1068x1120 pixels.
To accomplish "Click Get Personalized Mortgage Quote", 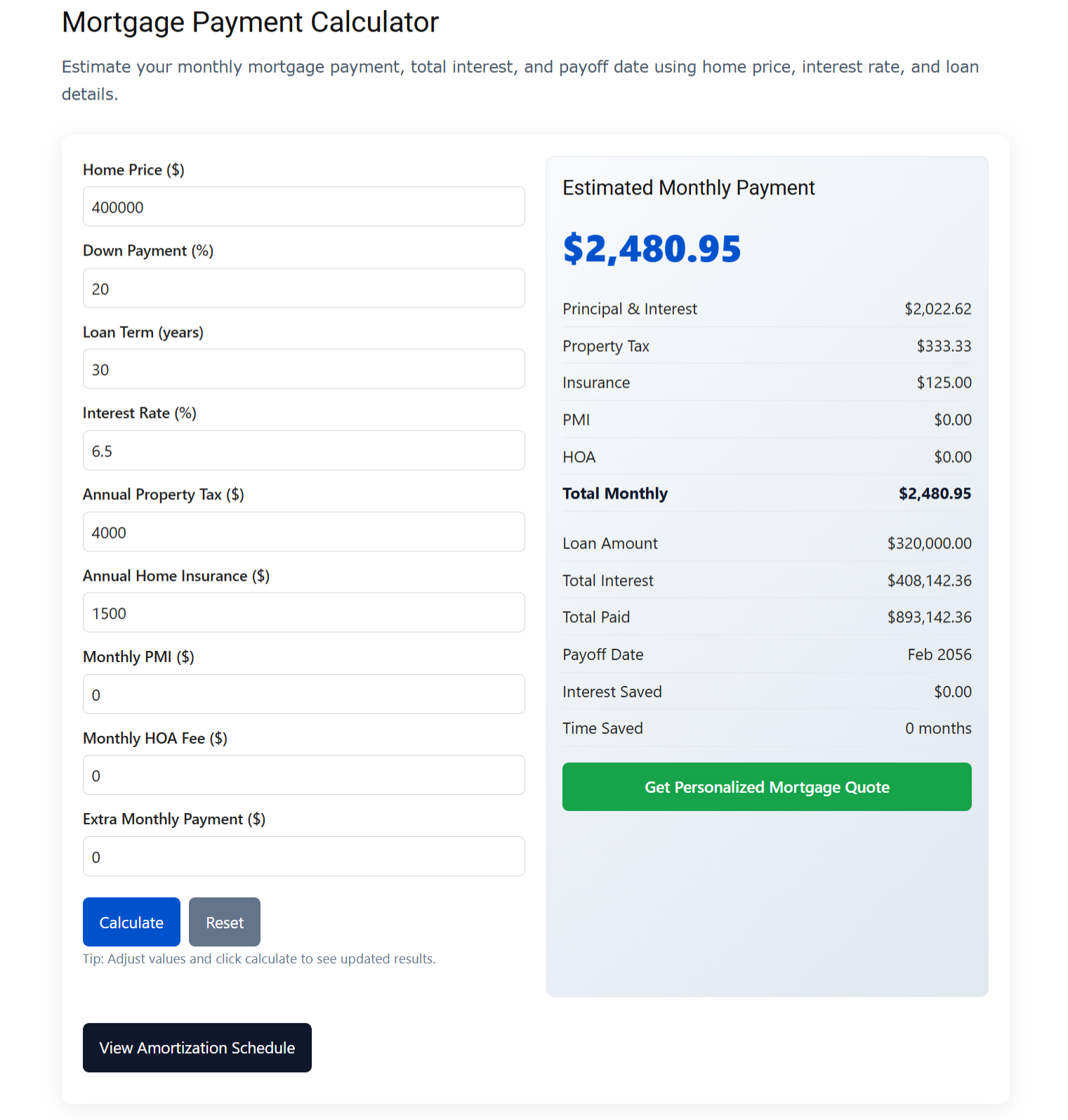I will (766, 786).
